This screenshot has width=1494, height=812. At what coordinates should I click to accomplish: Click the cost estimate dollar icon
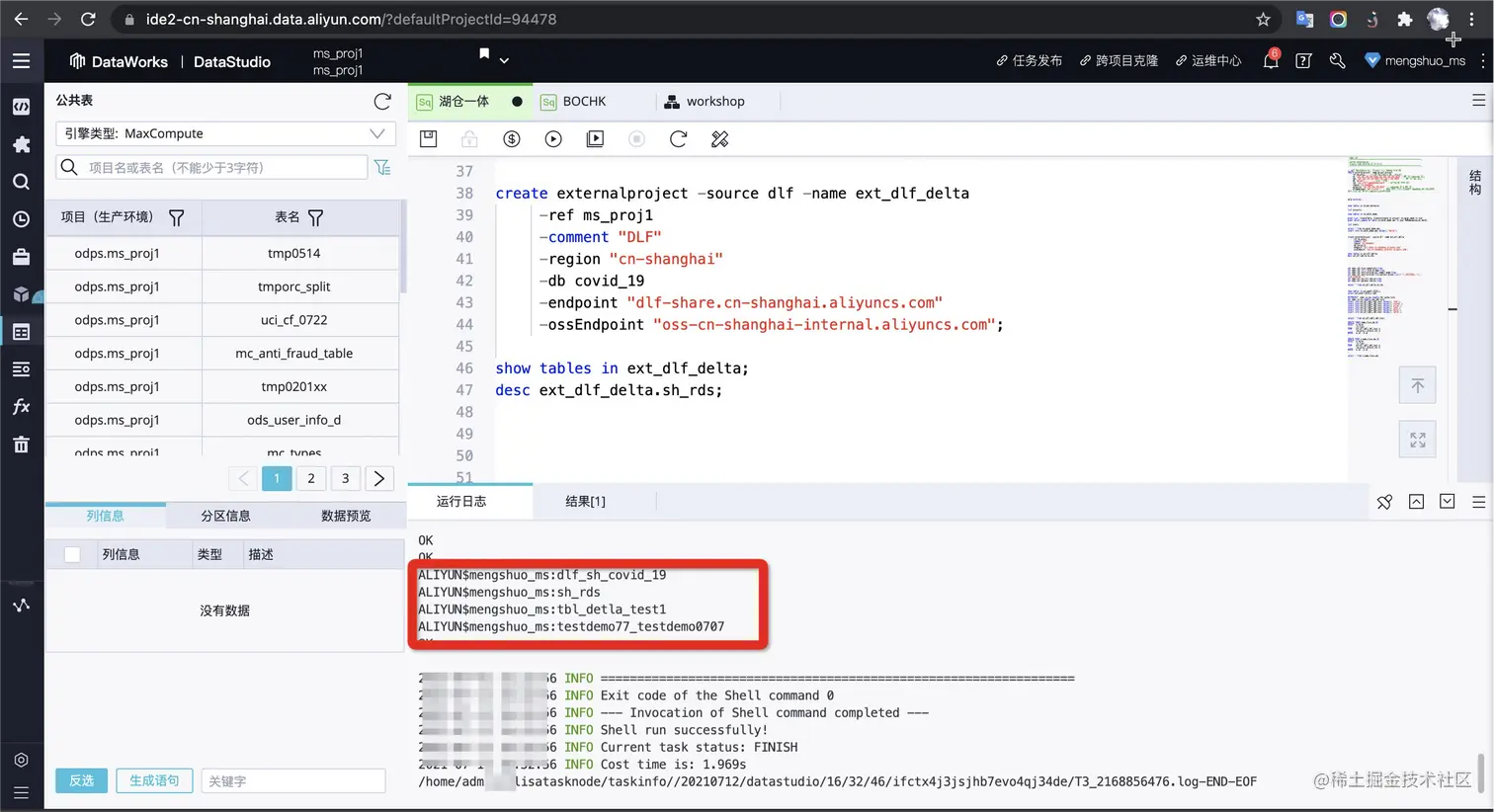click(512, 139)
